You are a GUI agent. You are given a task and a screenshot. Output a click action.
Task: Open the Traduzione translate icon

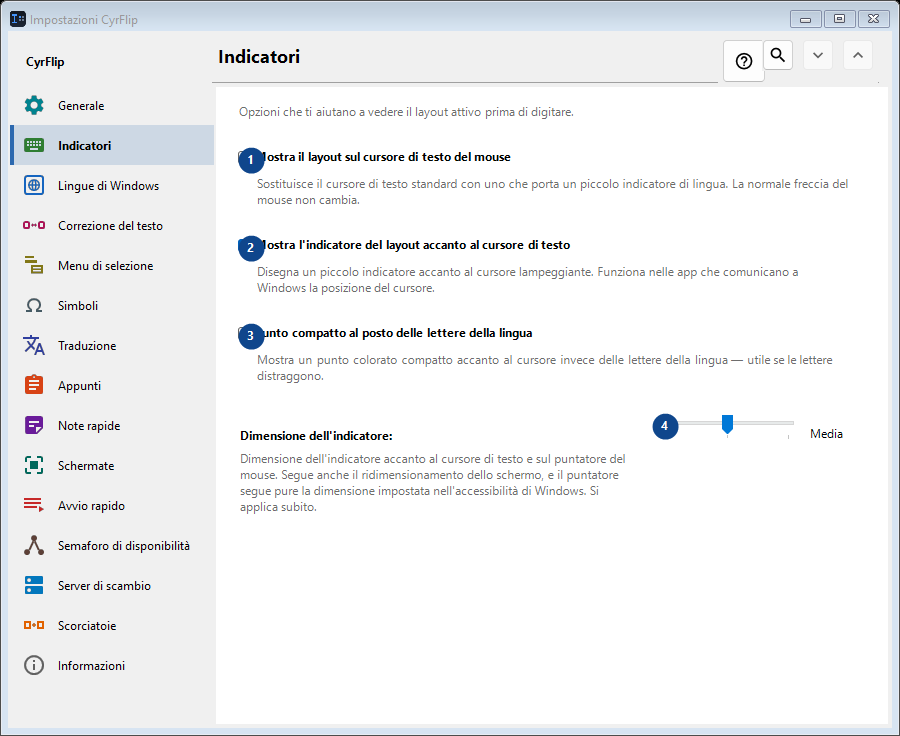34,346
